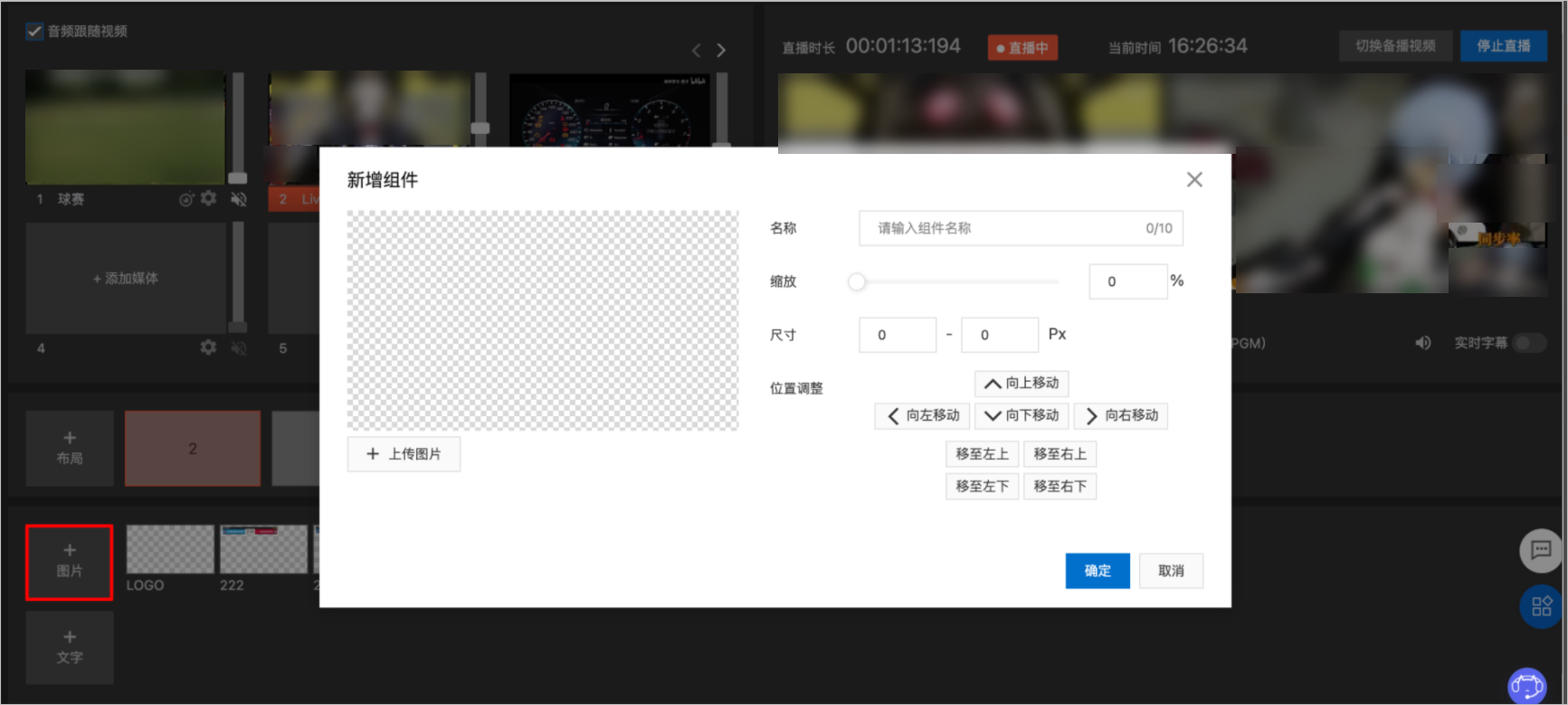Click the second 尺寸 height field

[1000, 335]
